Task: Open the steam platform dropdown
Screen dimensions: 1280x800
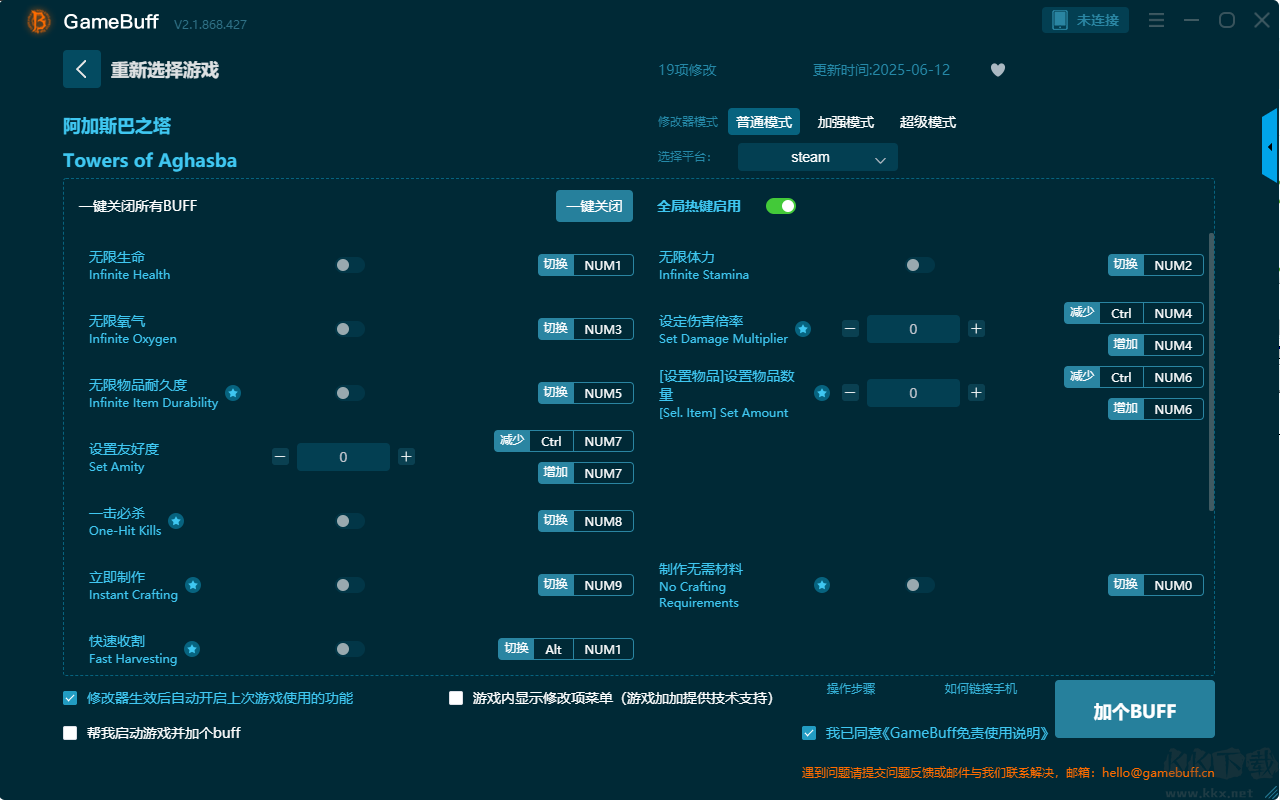Action: tap(818, 157)
